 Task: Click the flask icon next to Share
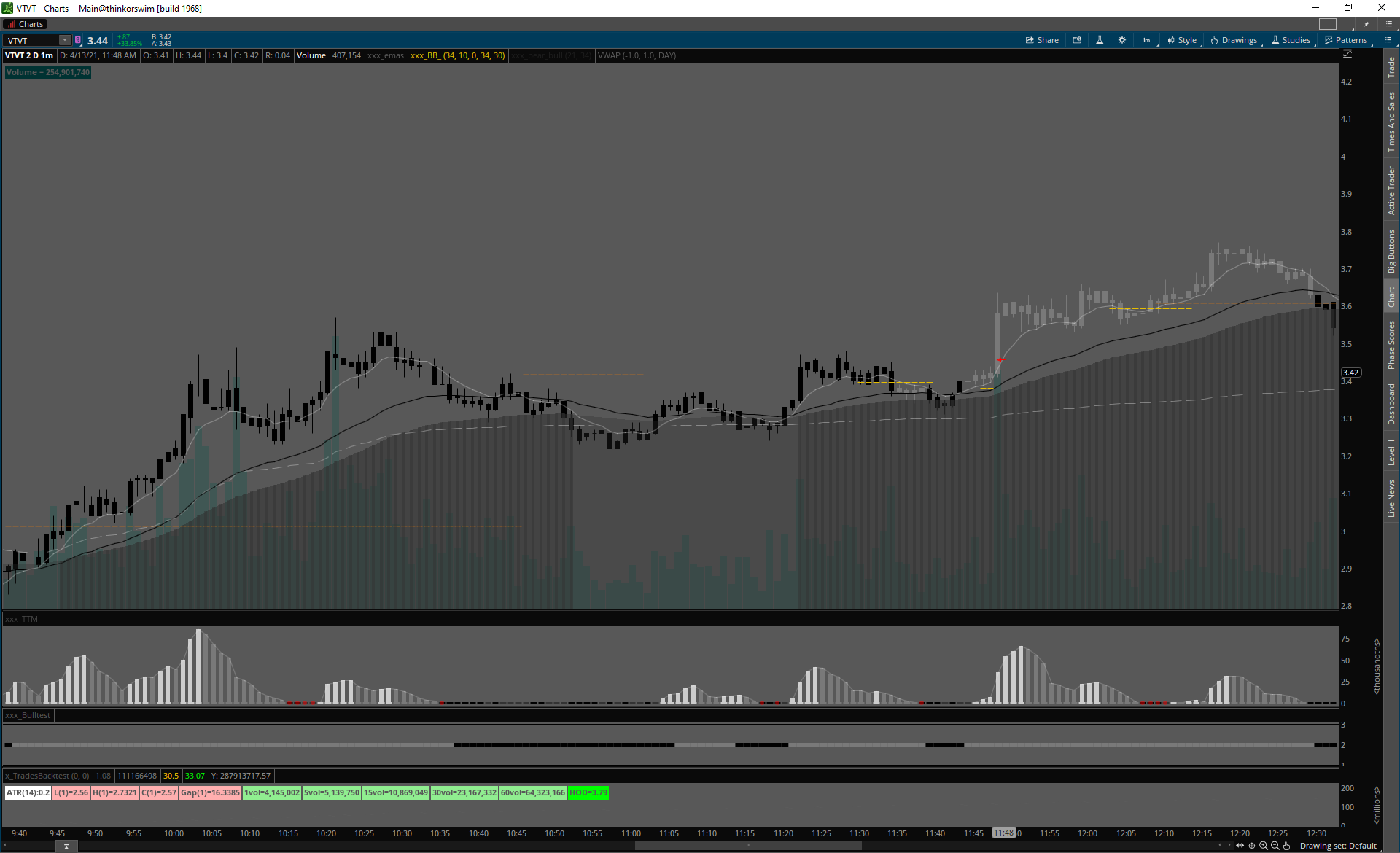tap(1100, 40)
